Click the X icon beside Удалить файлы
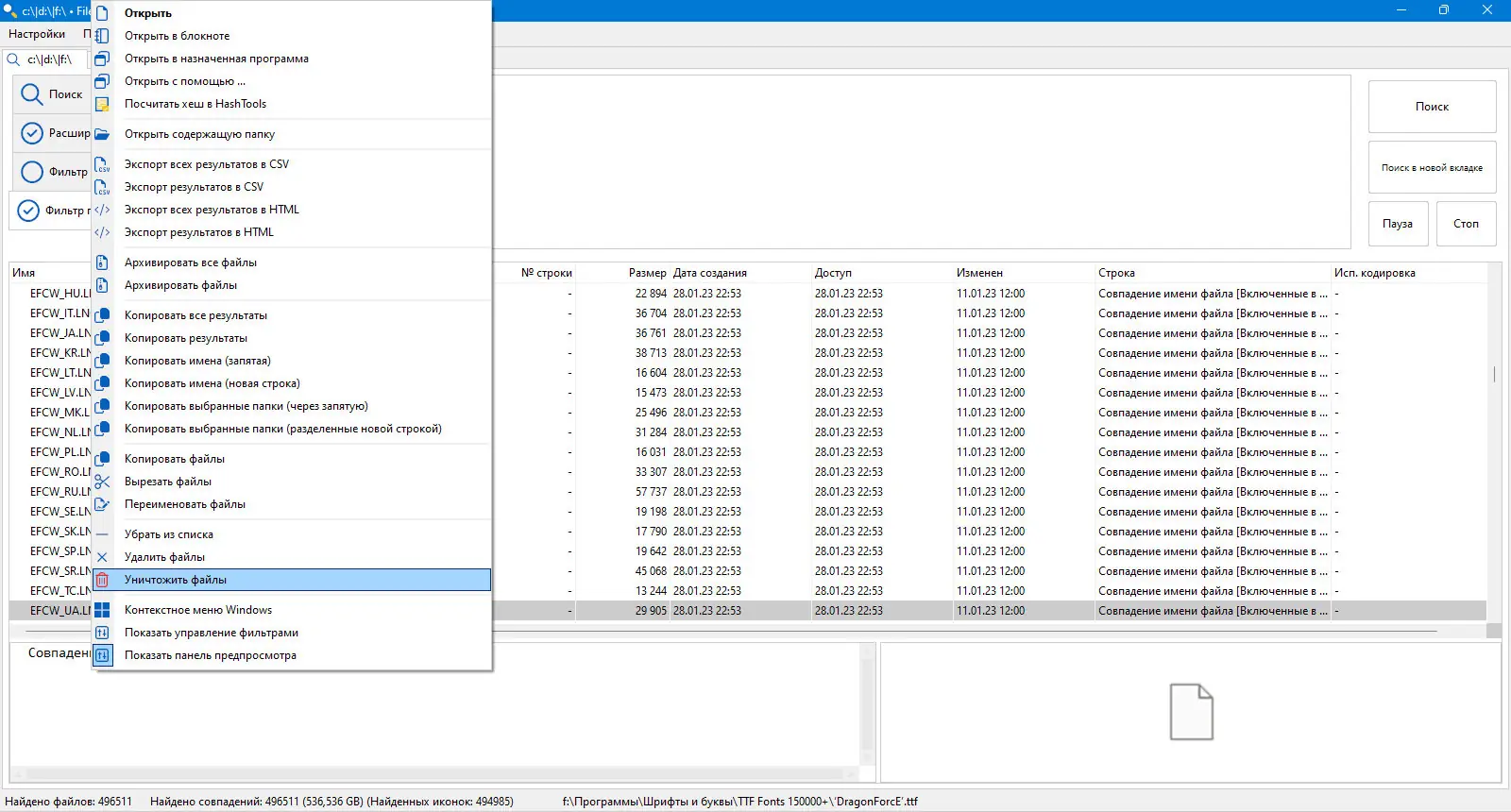 [x=102, y=557]
